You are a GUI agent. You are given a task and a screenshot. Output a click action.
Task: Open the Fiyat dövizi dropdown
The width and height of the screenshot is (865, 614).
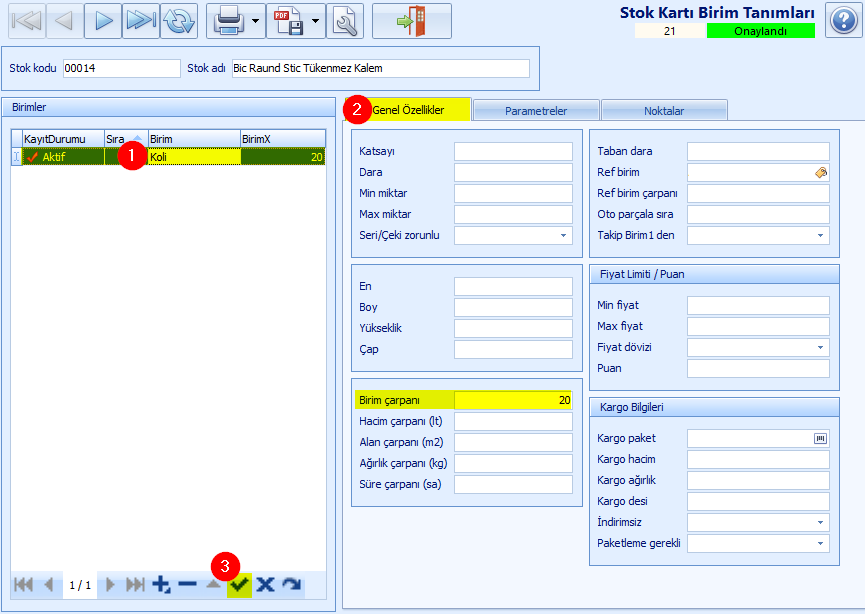820,347
